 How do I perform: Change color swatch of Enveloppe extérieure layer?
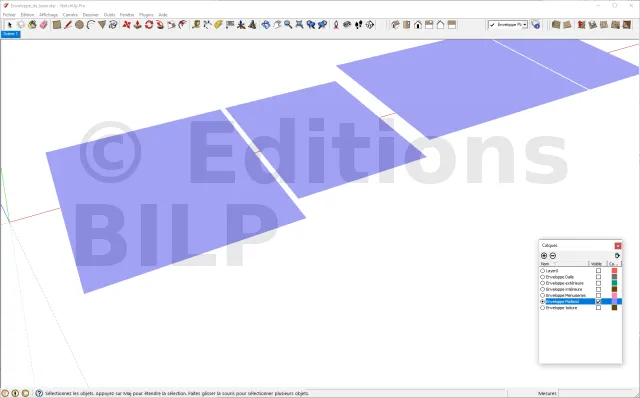(614, 283)
